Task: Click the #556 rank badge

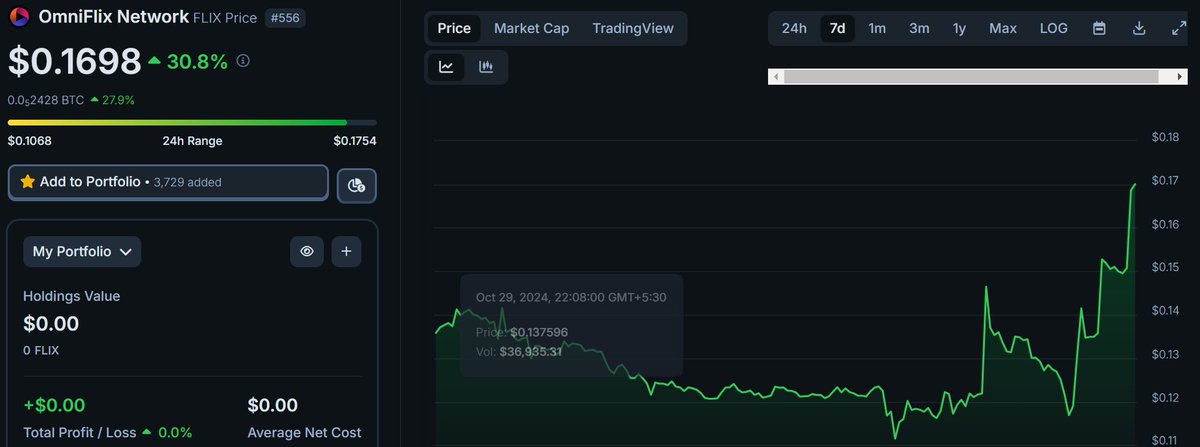Action: pos(286,18)
